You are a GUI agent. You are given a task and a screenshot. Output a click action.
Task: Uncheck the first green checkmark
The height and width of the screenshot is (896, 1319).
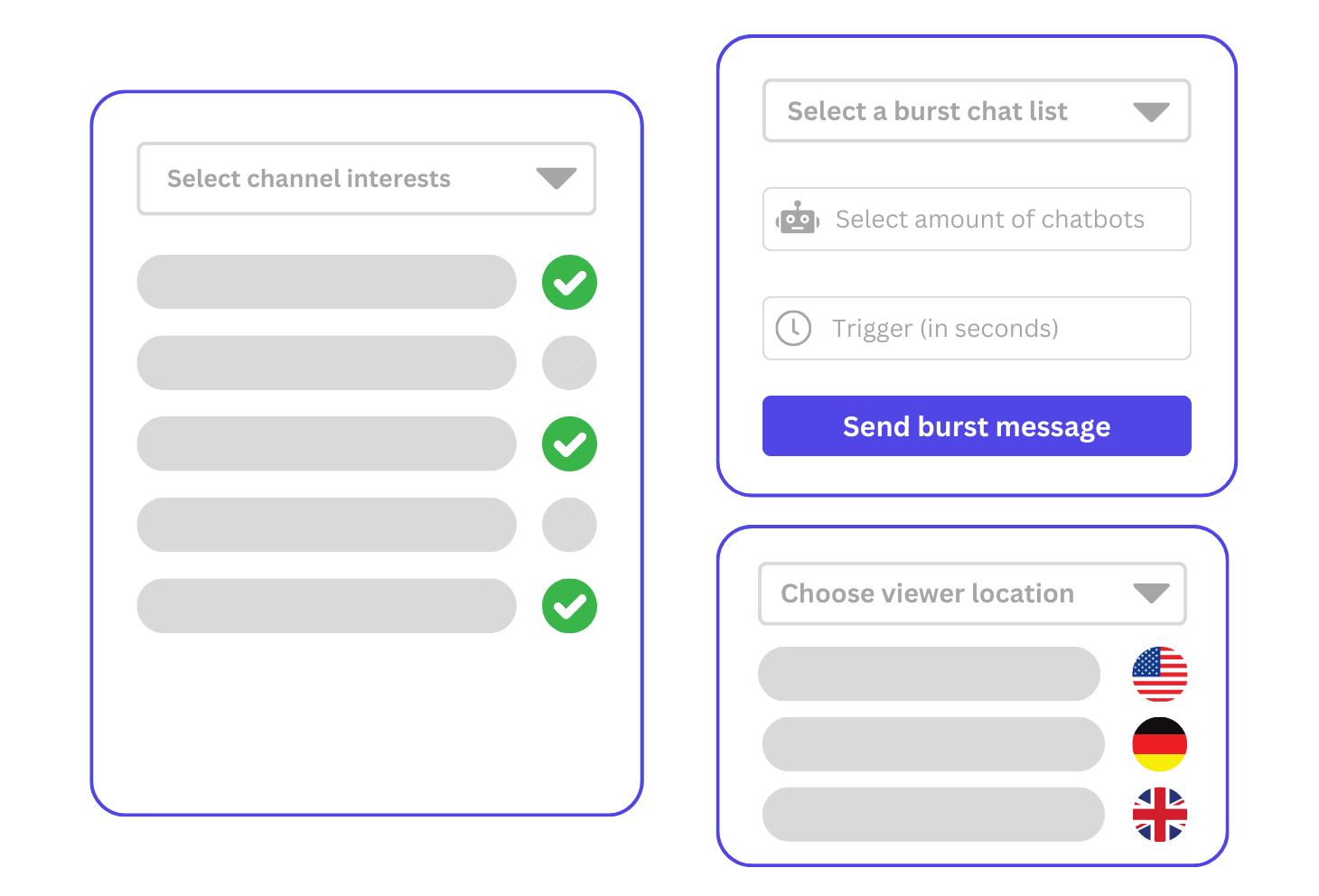tap(569, 282)
